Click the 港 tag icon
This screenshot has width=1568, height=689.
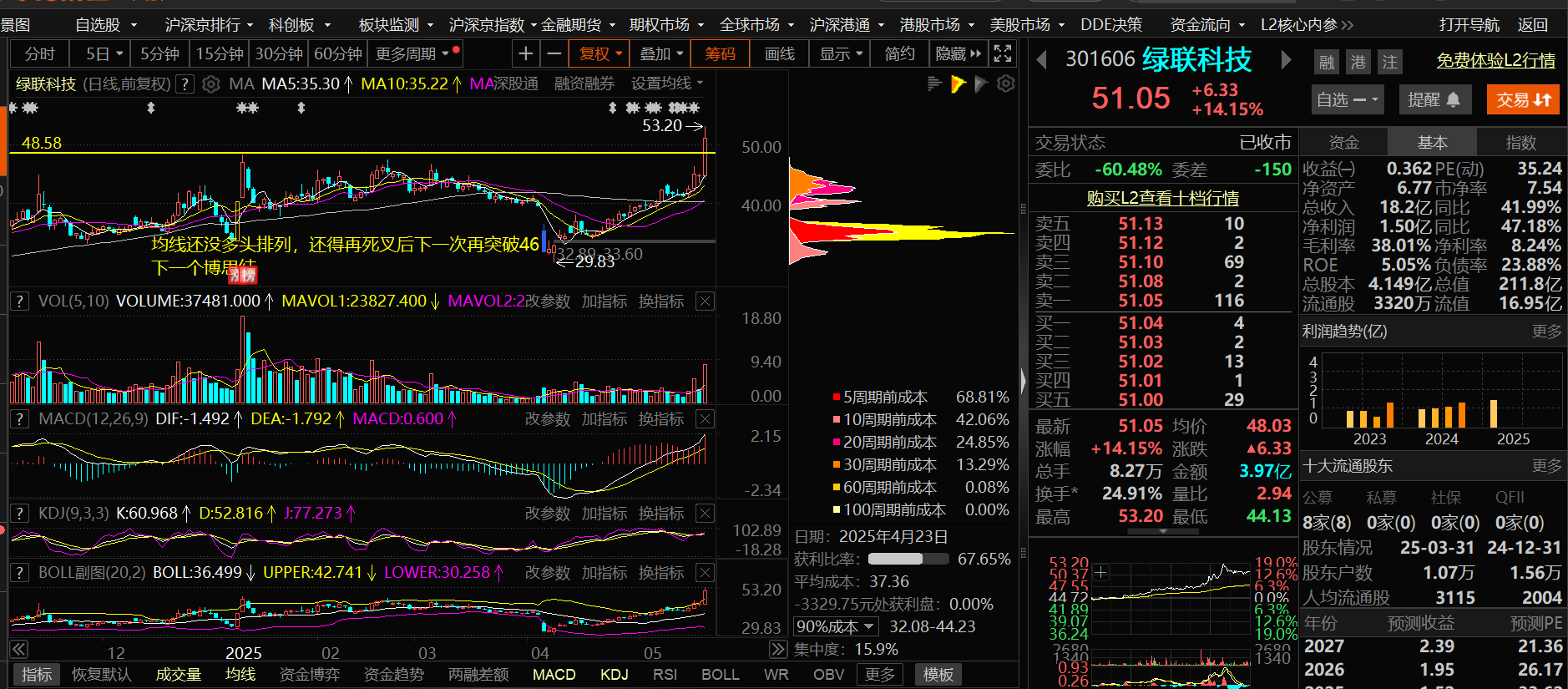click(x=1358, y=62)
